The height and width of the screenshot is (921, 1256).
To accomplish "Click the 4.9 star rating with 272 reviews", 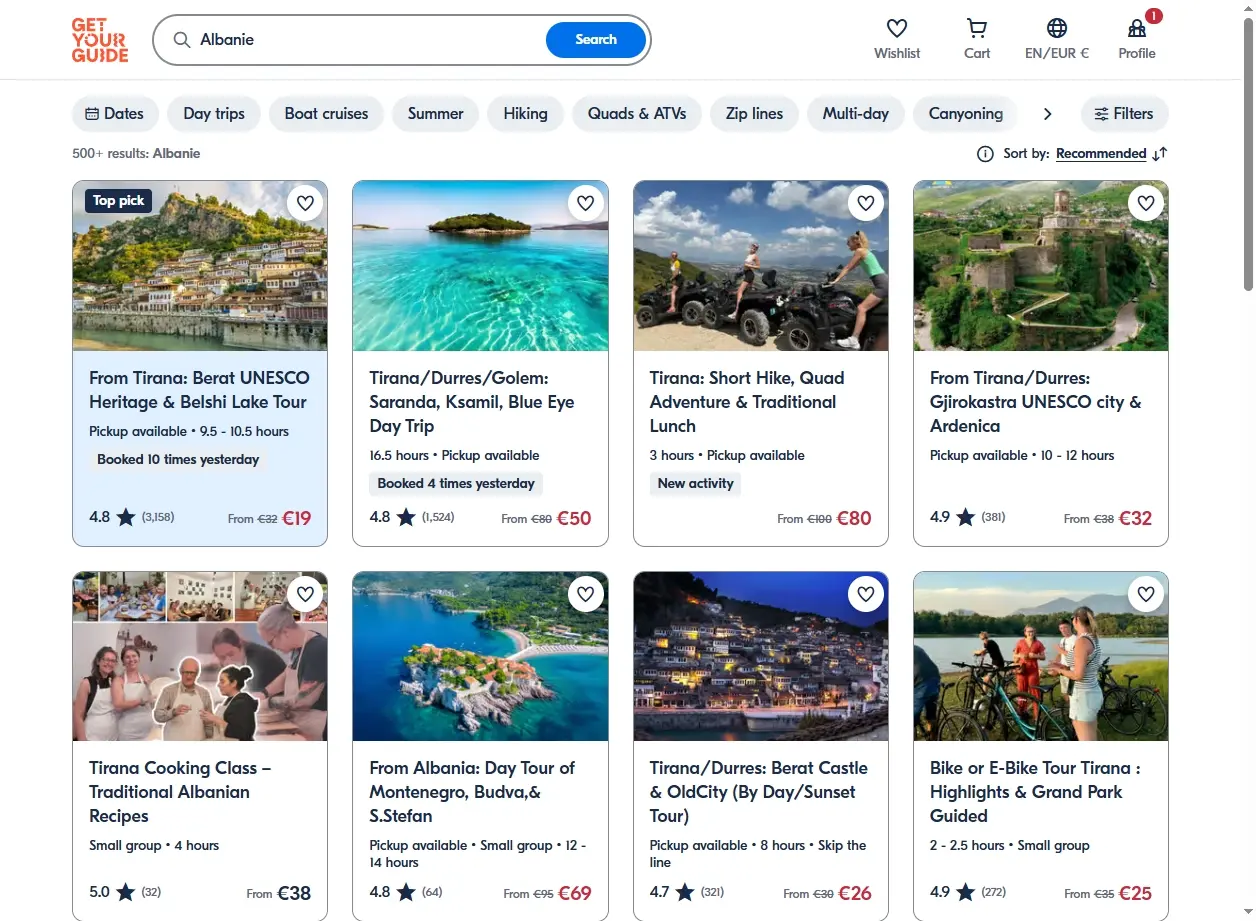I will click(x=968, y=892).
